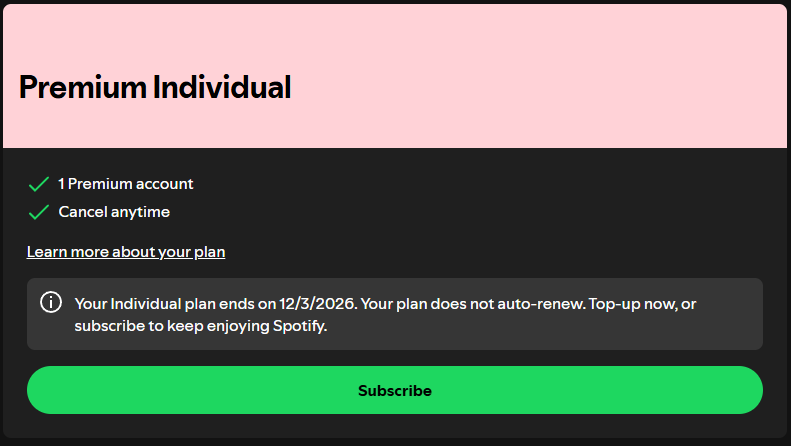
Task: Click the Premium Individual plan heading
Action: [x=155, y=88]
